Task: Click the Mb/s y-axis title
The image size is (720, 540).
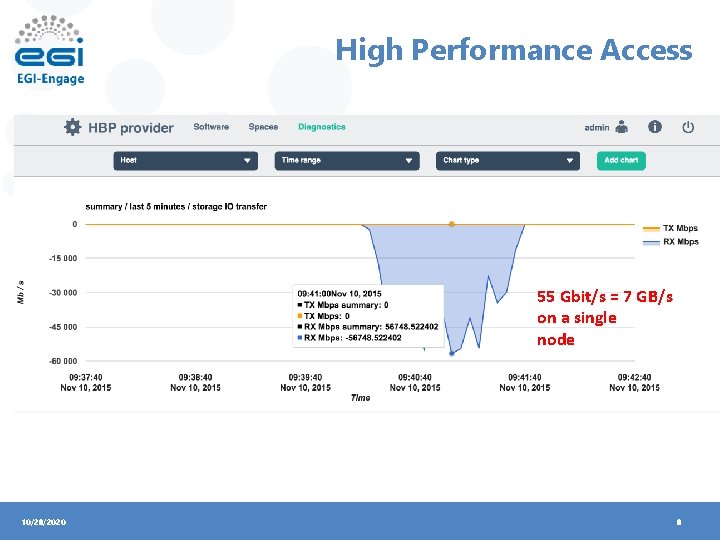Action: 21,292
